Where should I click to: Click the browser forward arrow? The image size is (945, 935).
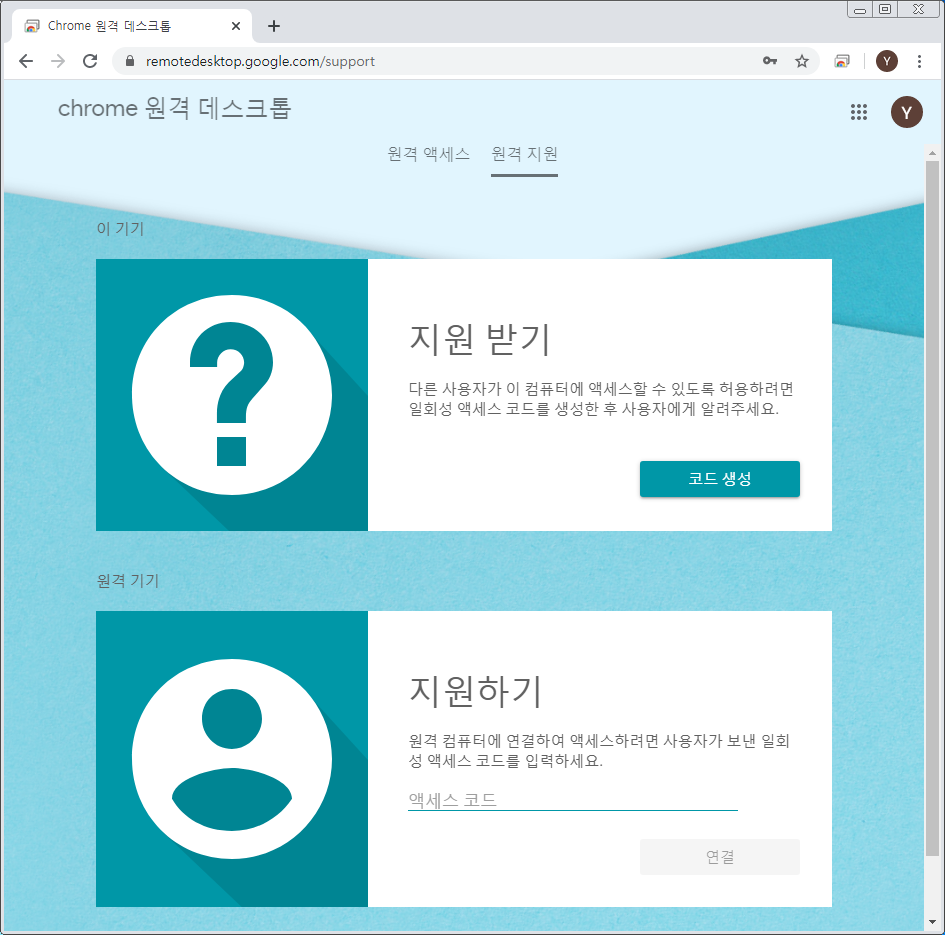(x=58, y=61)
